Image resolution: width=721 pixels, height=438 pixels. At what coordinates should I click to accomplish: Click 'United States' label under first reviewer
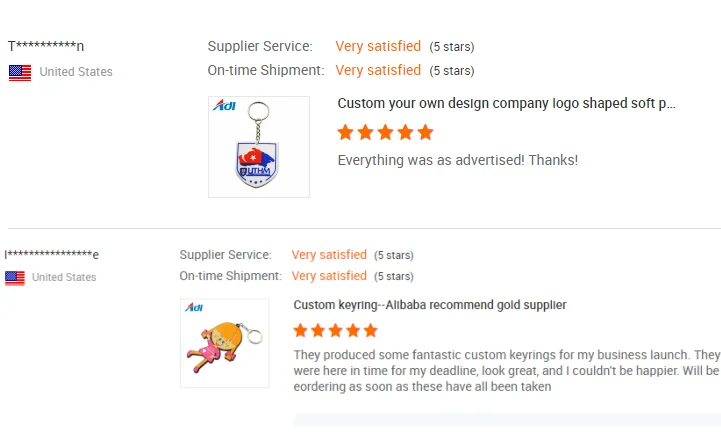(x=76, y=72)
